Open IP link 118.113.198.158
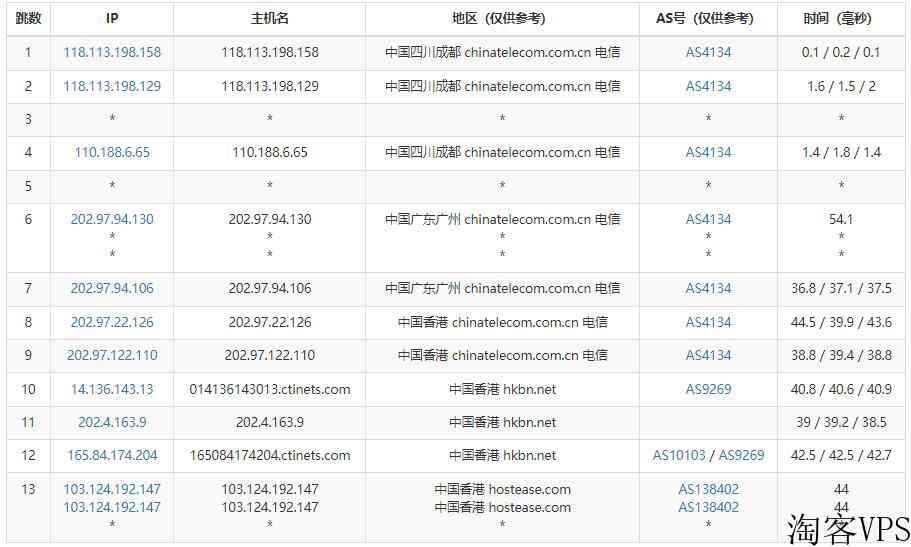 click(x=112, y=52)
